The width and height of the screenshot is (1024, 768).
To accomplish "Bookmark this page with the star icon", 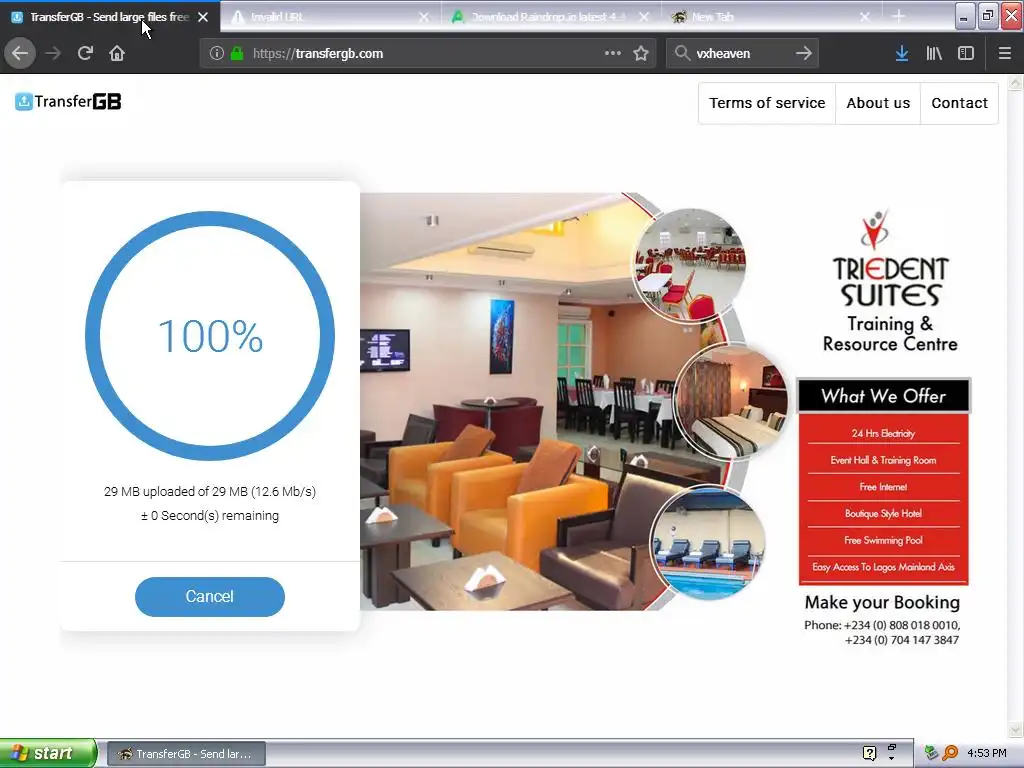I will tap(641, 54).
